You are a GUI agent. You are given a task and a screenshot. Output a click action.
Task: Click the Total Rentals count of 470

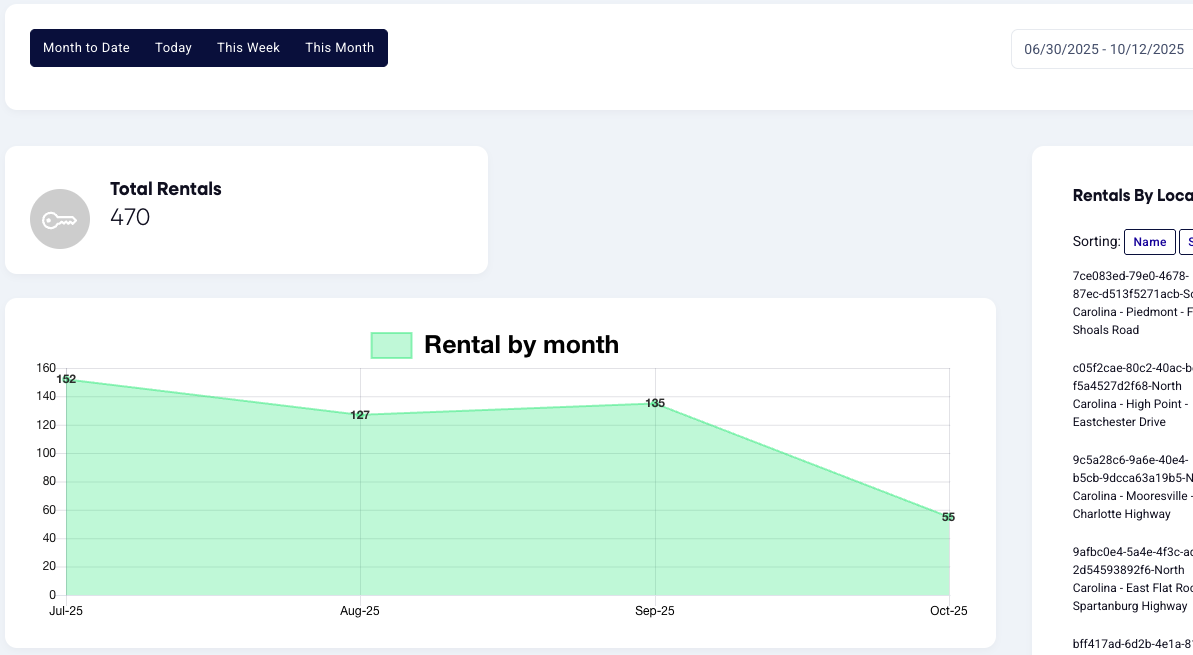(x=129, y=217)
